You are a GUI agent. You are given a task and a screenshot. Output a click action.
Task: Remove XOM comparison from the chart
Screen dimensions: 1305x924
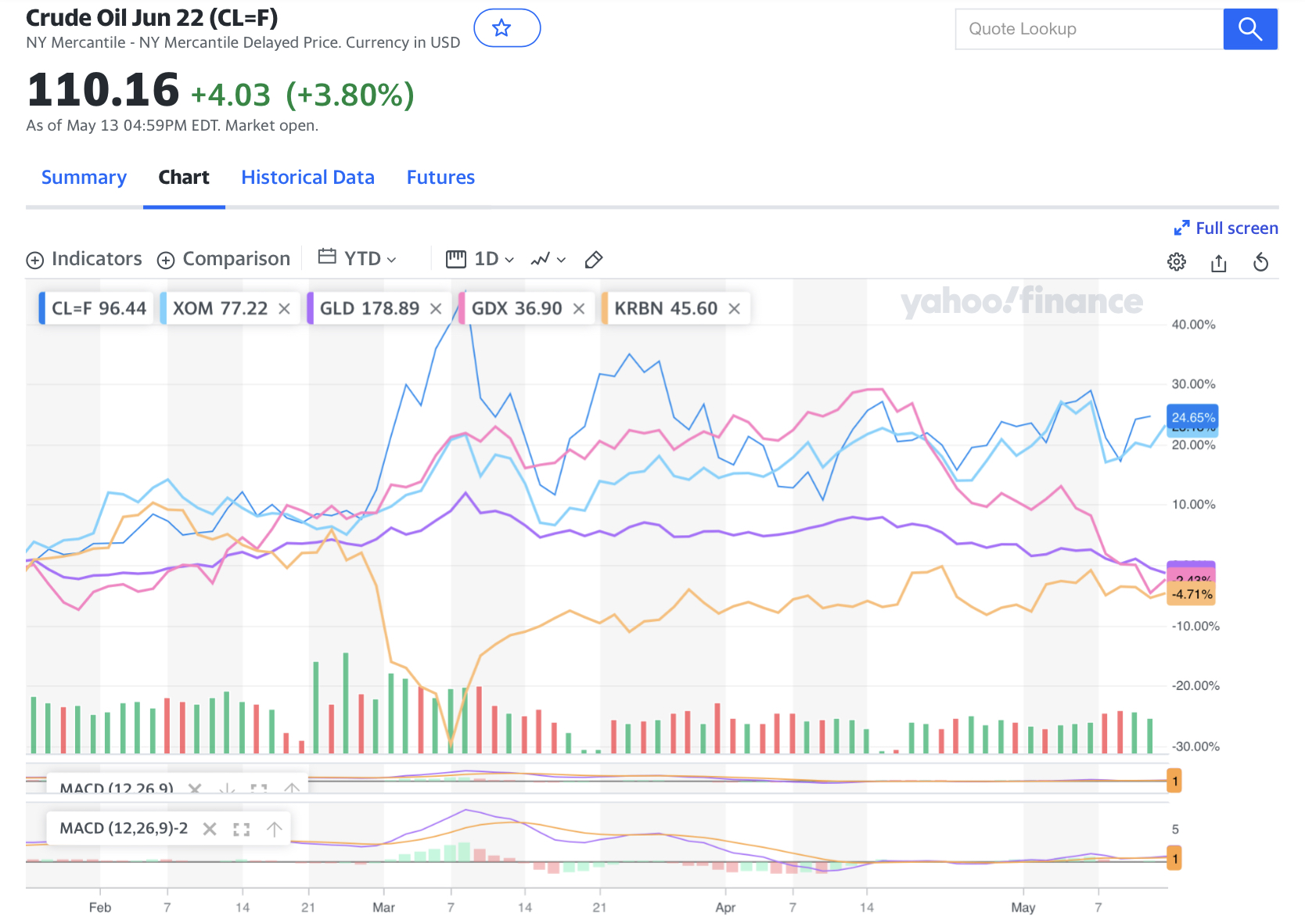coord(284,309)
